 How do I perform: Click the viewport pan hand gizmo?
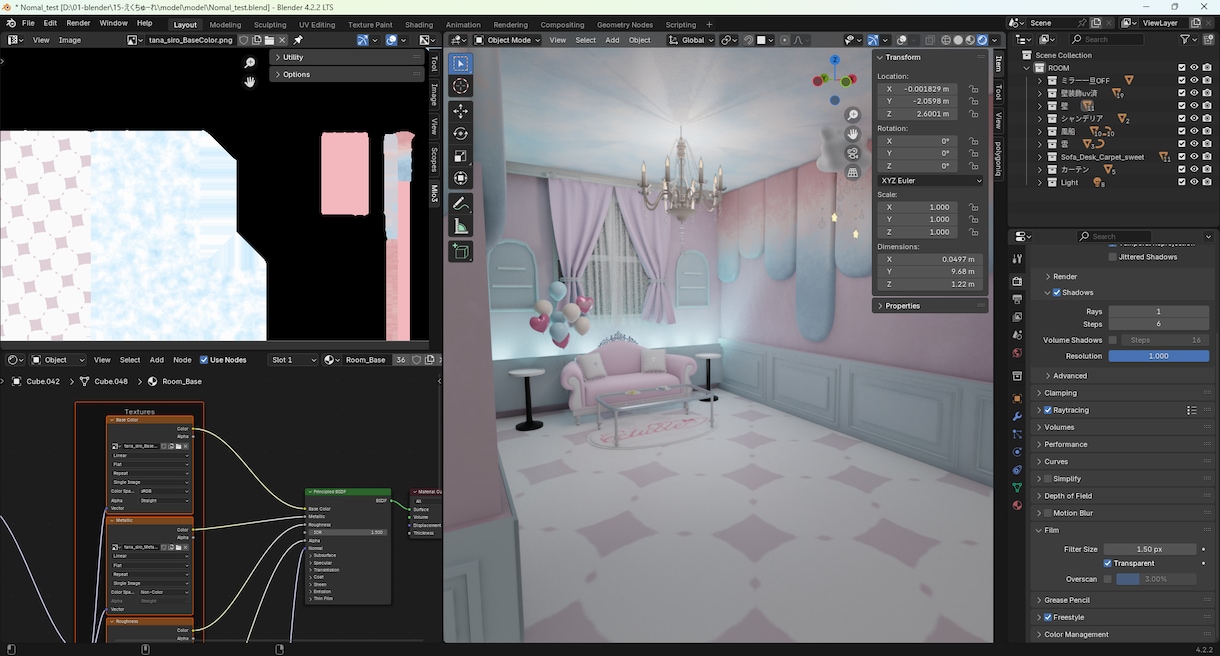point(853,134)
